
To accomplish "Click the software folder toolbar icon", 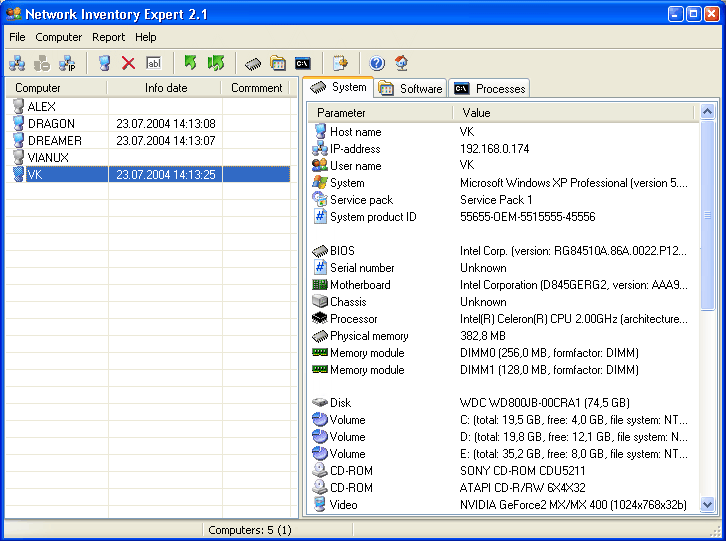I will pyautogui.click(x=278, y=63).
